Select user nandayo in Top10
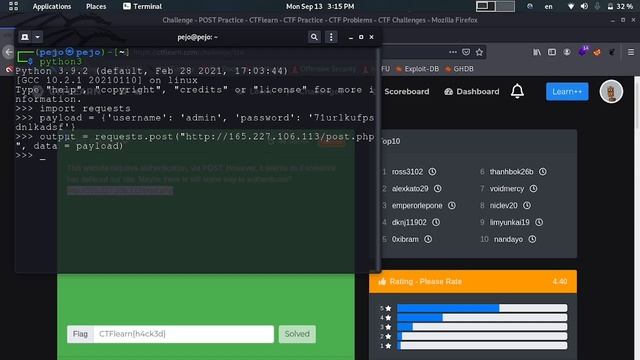640x360 pixels. (x=508, y=239)
